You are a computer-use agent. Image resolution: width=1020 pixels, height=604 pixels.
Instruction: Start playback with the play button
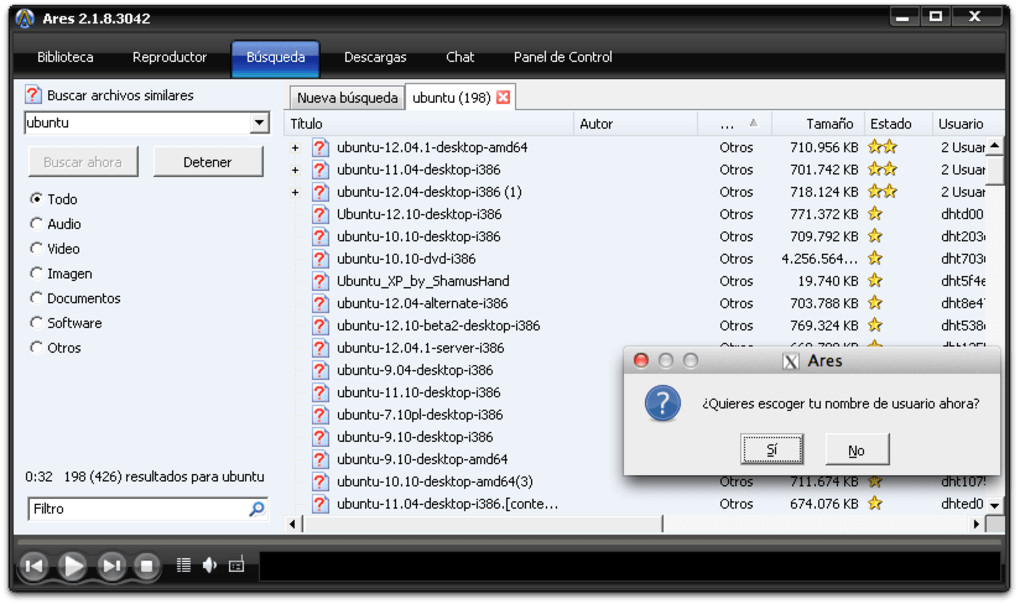pos(72,566)
